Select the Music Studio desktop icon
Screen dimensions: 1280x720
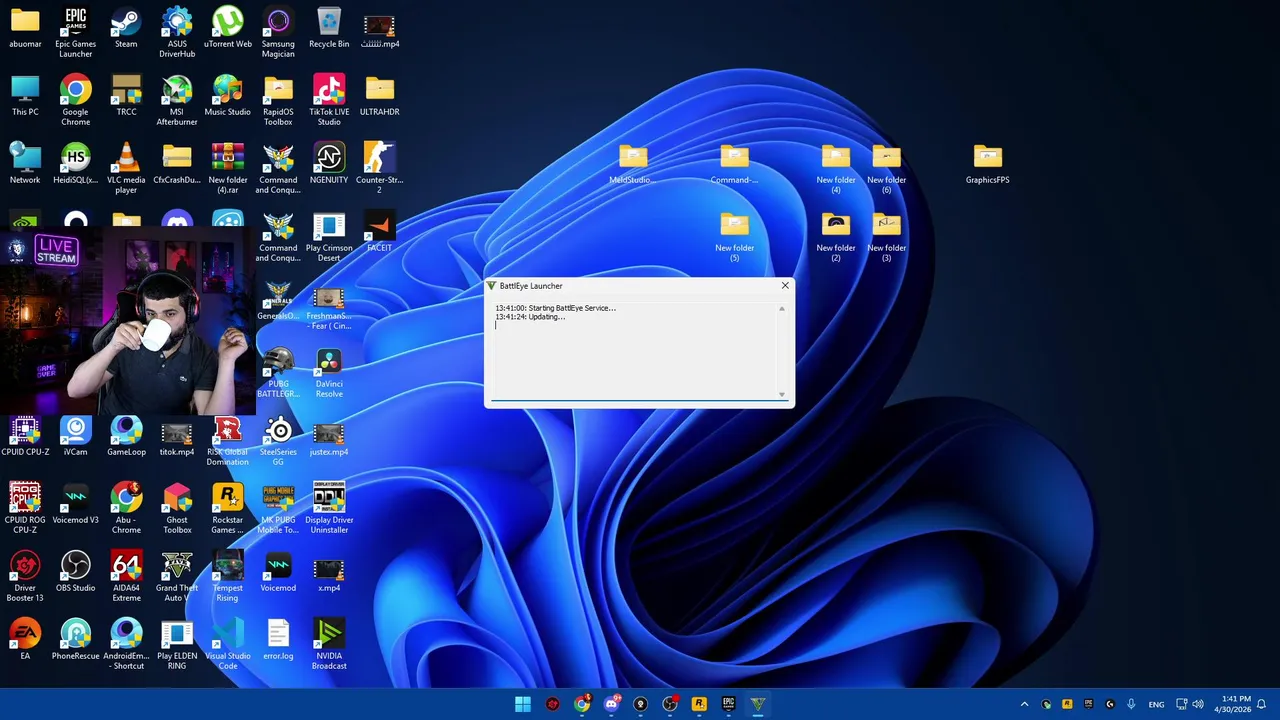click(x=228, y=95)
